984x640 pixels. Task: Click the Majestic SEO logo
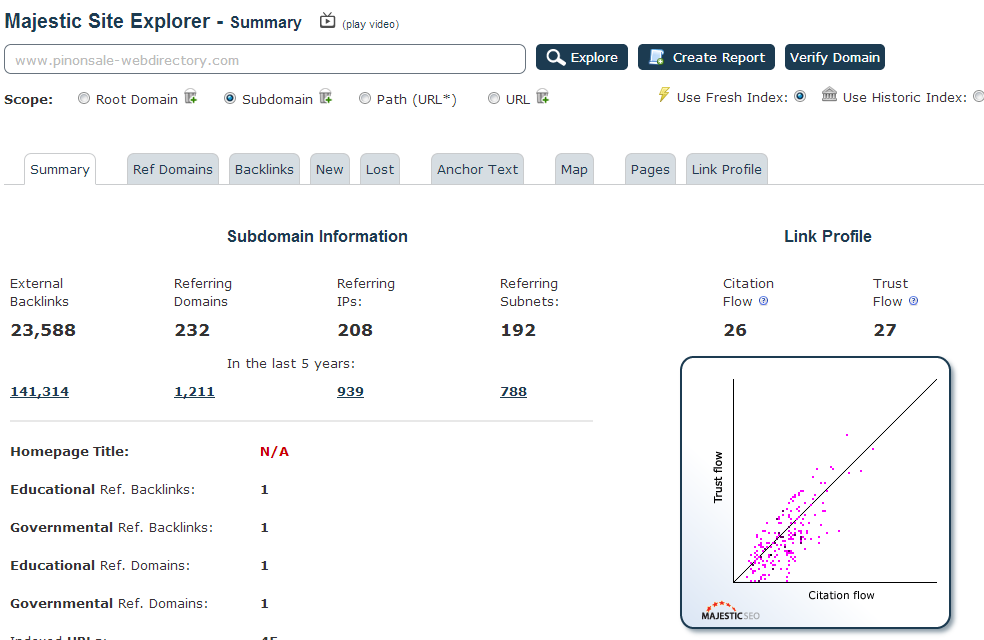point(730,612)
